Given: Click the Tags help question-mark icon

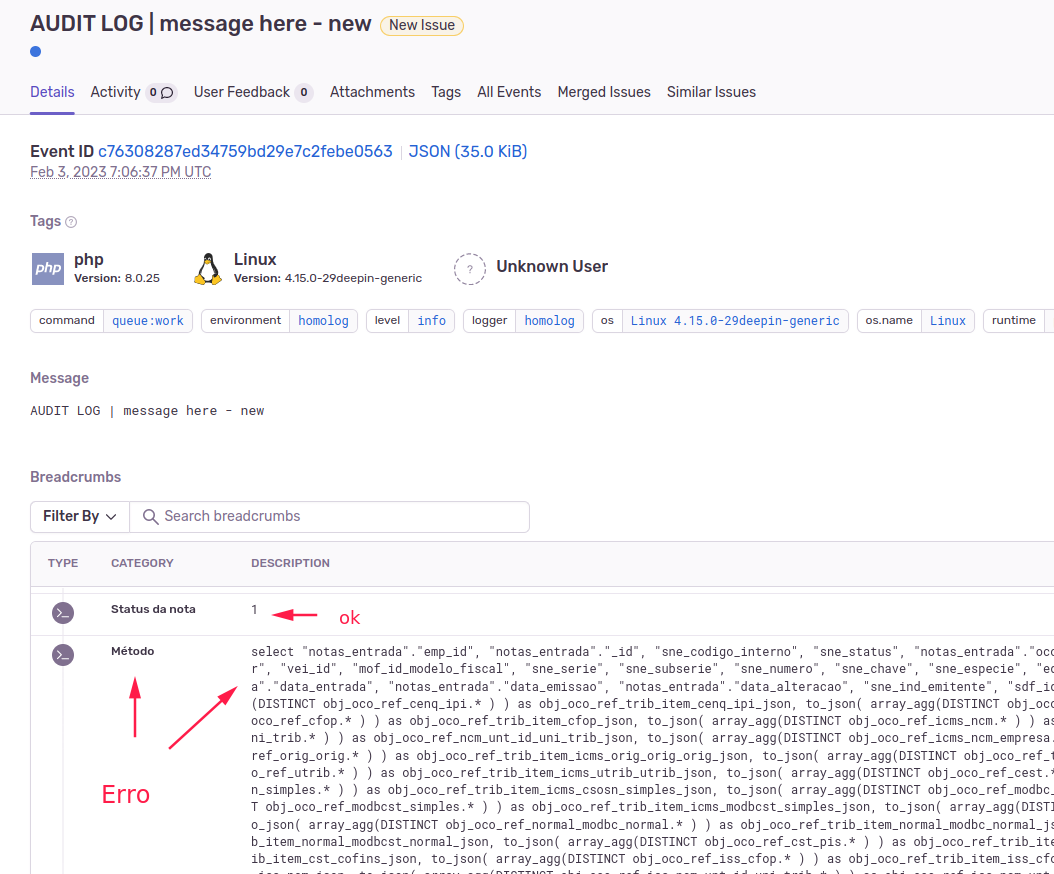Looking at the screenshot, I should coord(71,222).
